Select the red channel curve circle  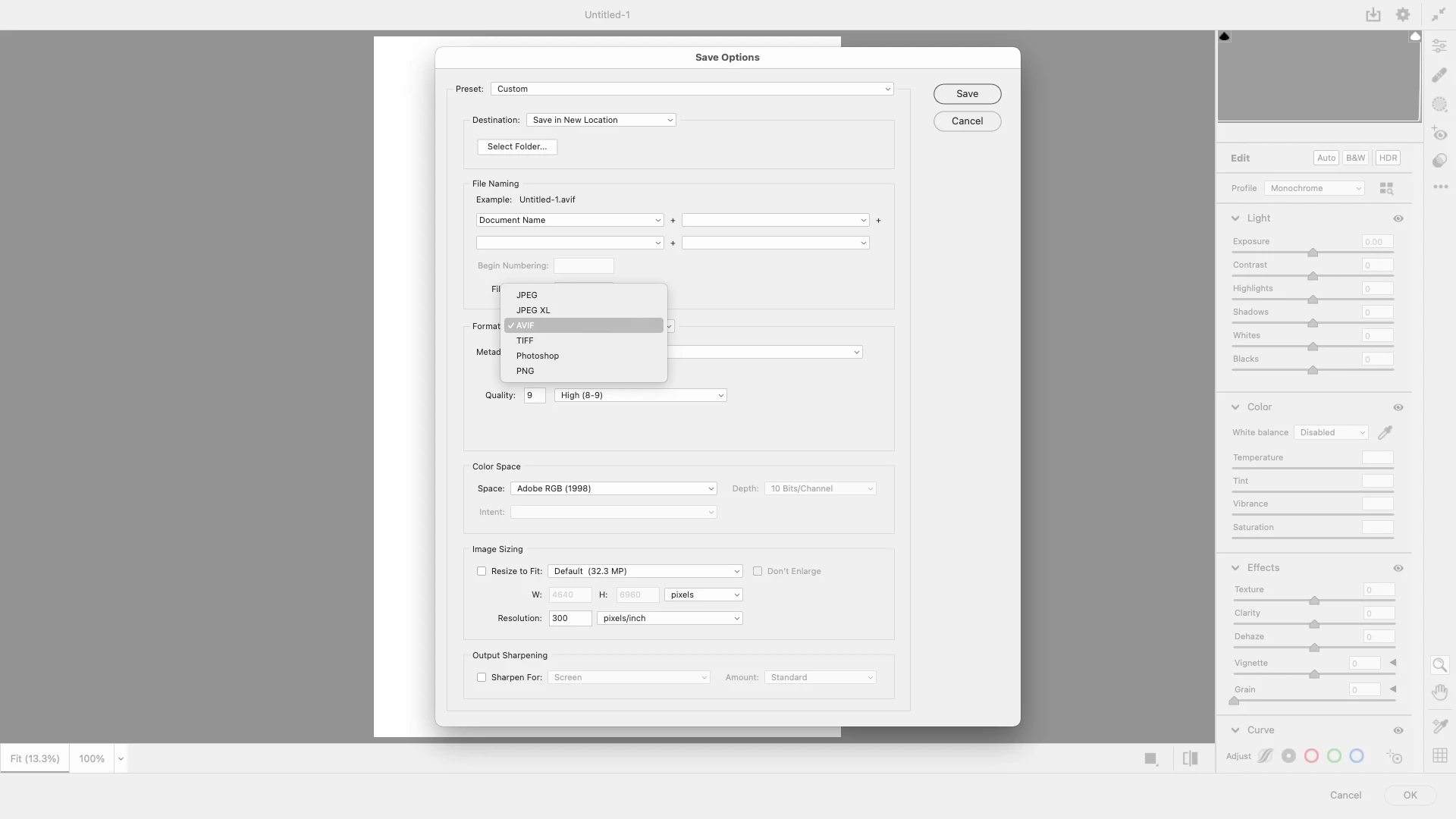1311,756
